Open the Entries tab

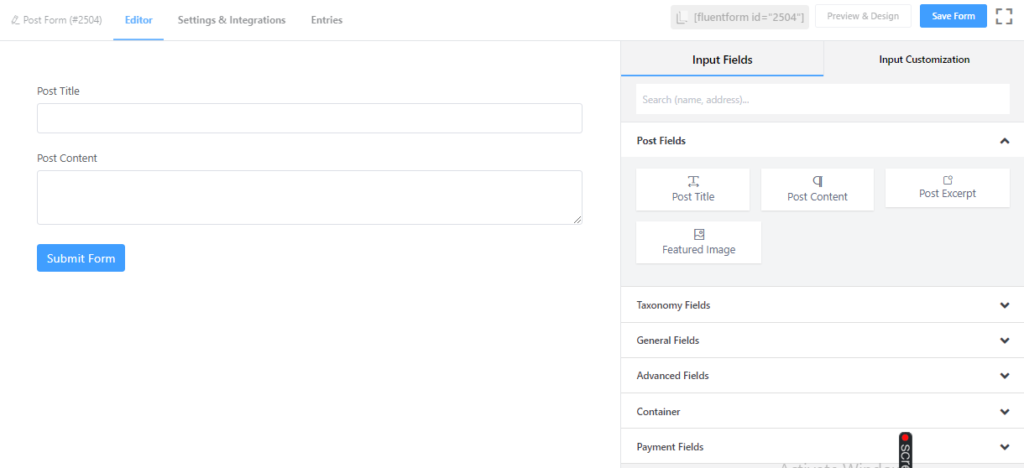pos(327,20)
